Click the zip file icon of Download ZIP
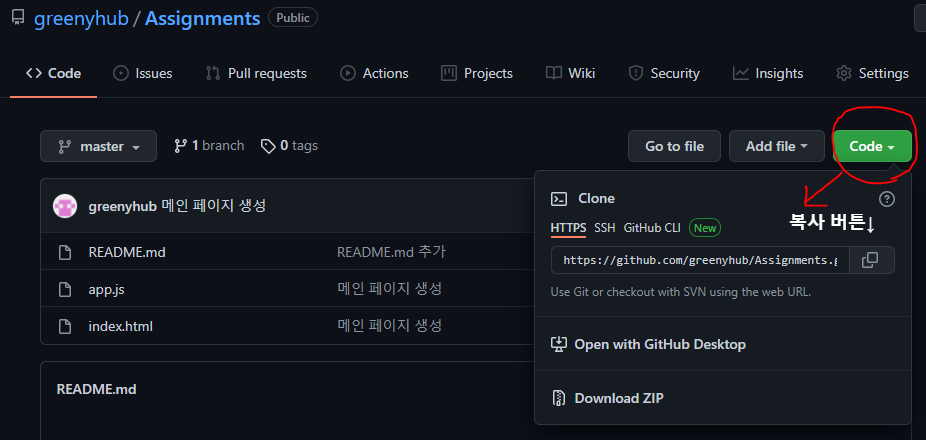This screenshot has height=440, width=926. [x=559, y=398]
